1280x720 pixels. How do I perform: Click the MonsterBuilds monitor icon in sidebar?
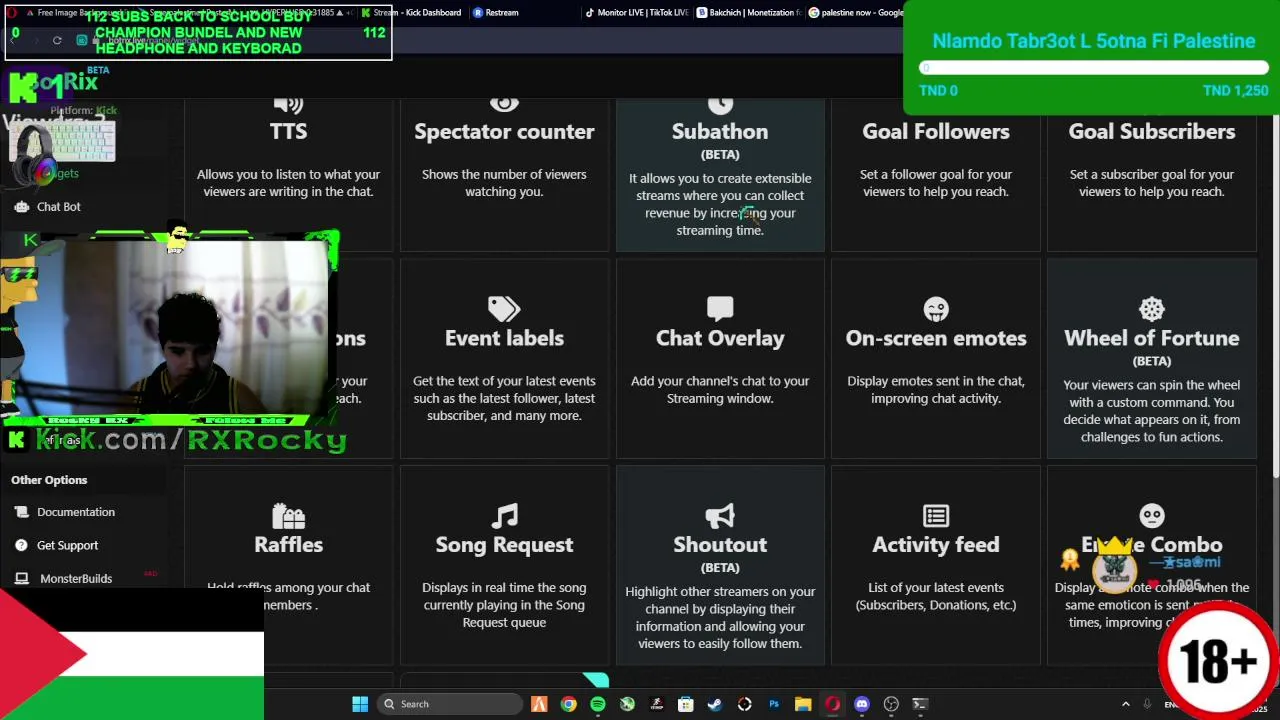21,578
